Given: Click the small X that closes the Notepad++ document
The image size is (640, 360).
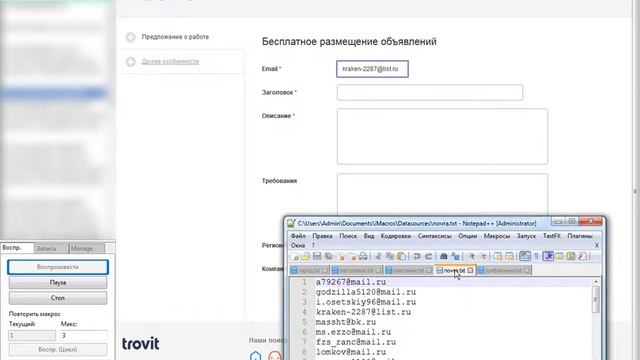Looking at the screenshot, I should (596, 245).
